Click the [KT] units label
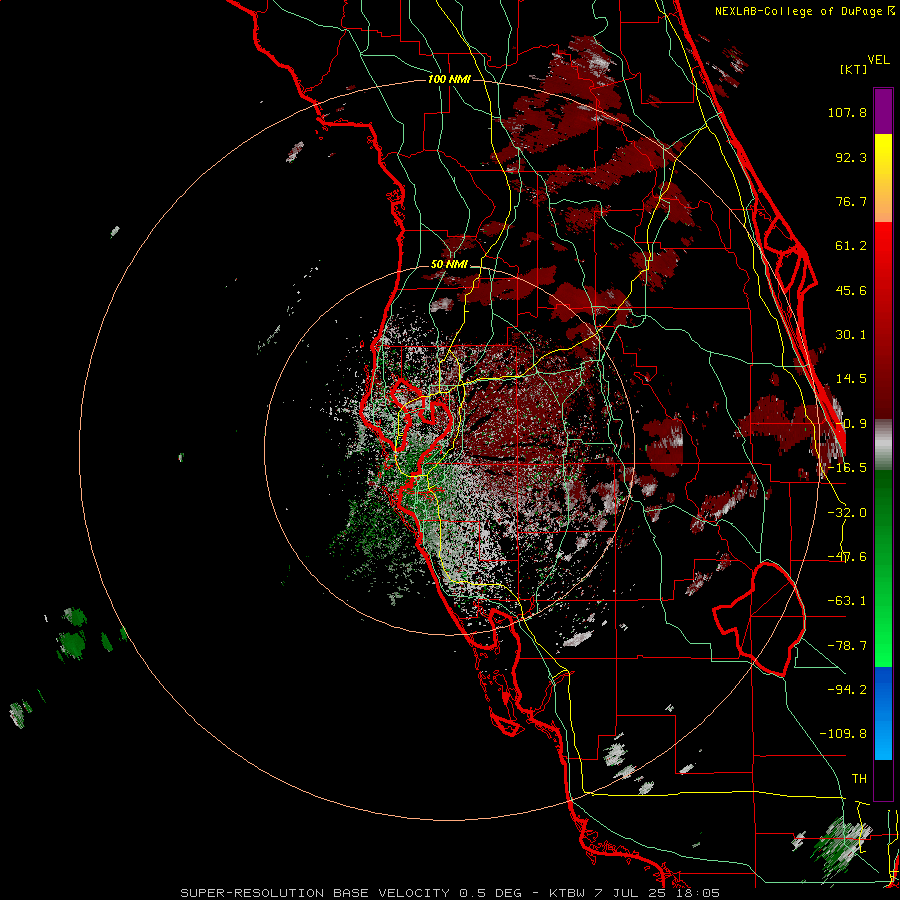Screen dimensions: 900x900 point(853,69)
